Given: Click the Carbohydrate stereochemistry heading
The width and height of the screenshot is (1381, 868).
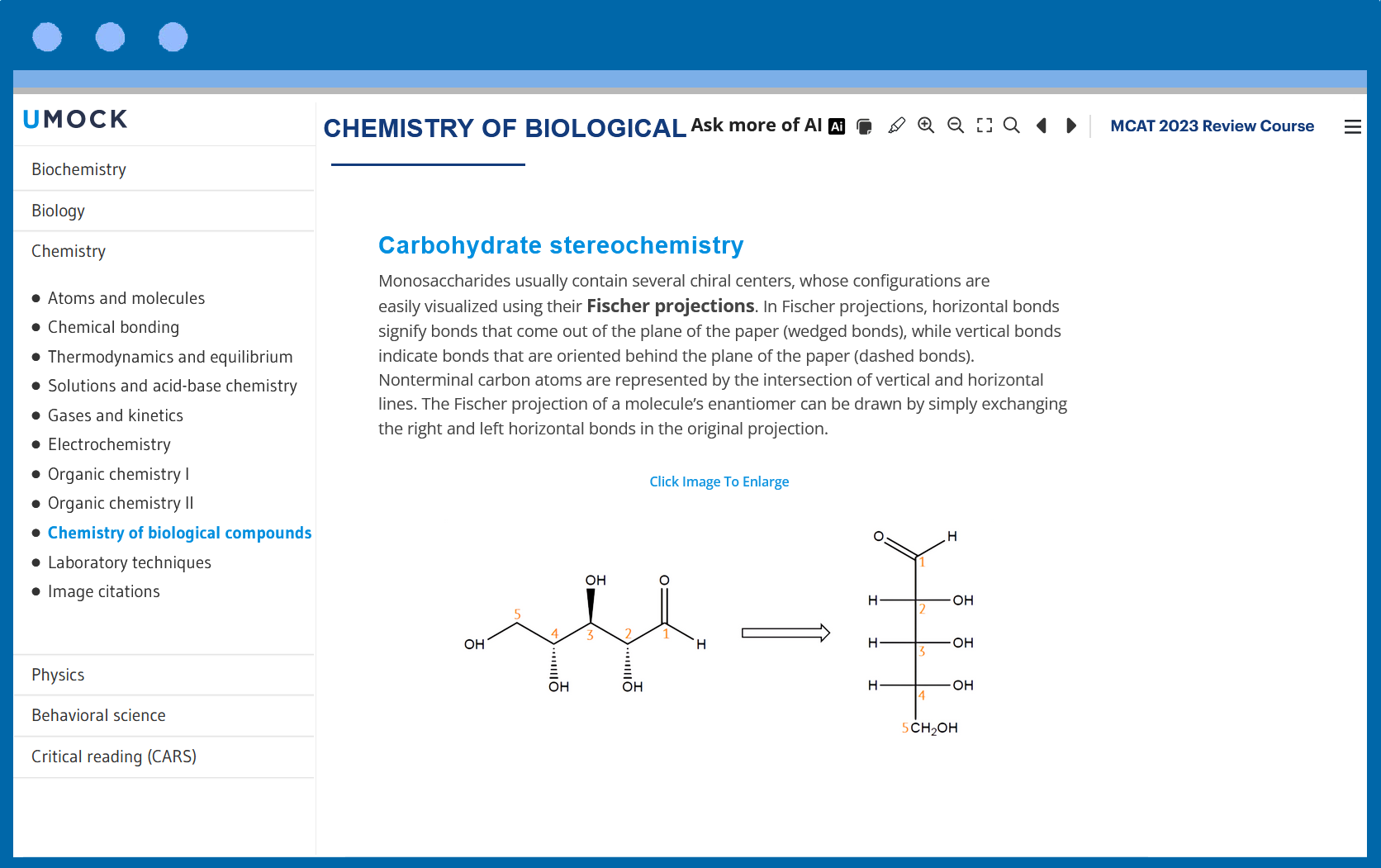Looking at the screenshot, I should pyautogui.click(x=561, y=245).
